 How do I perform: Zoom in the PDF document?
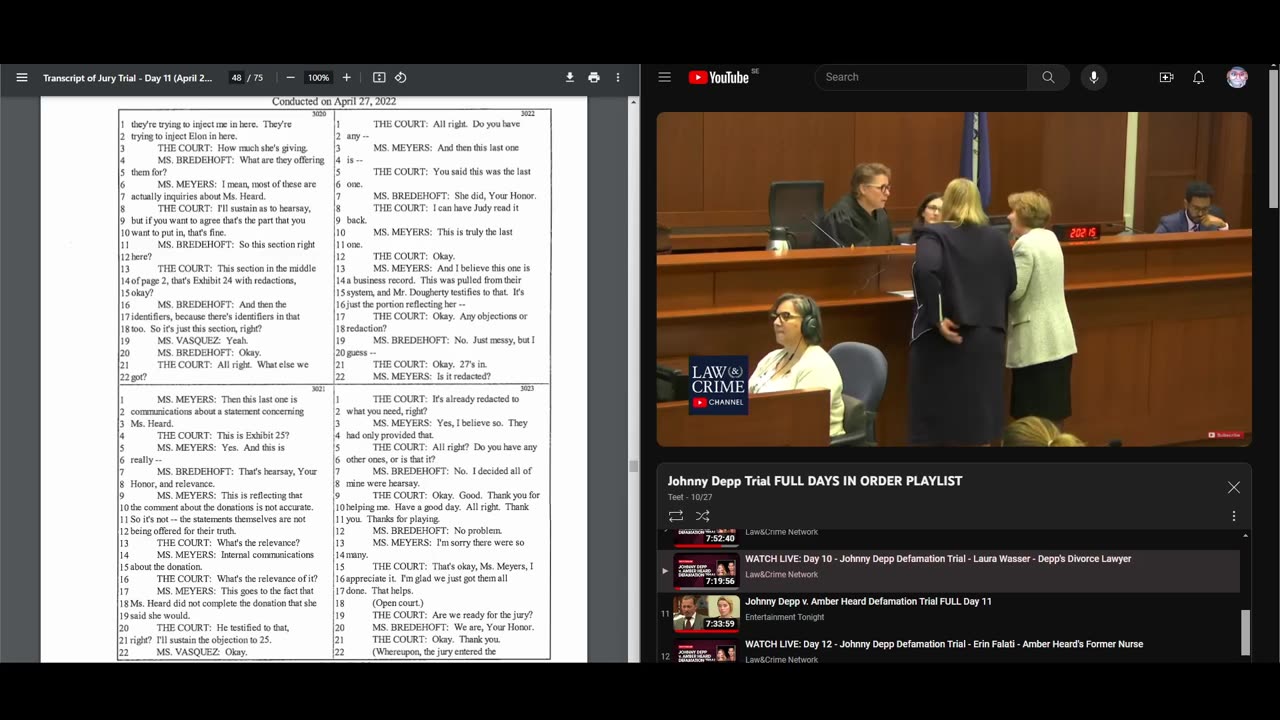pyautogui.click(x=347, y=78)
